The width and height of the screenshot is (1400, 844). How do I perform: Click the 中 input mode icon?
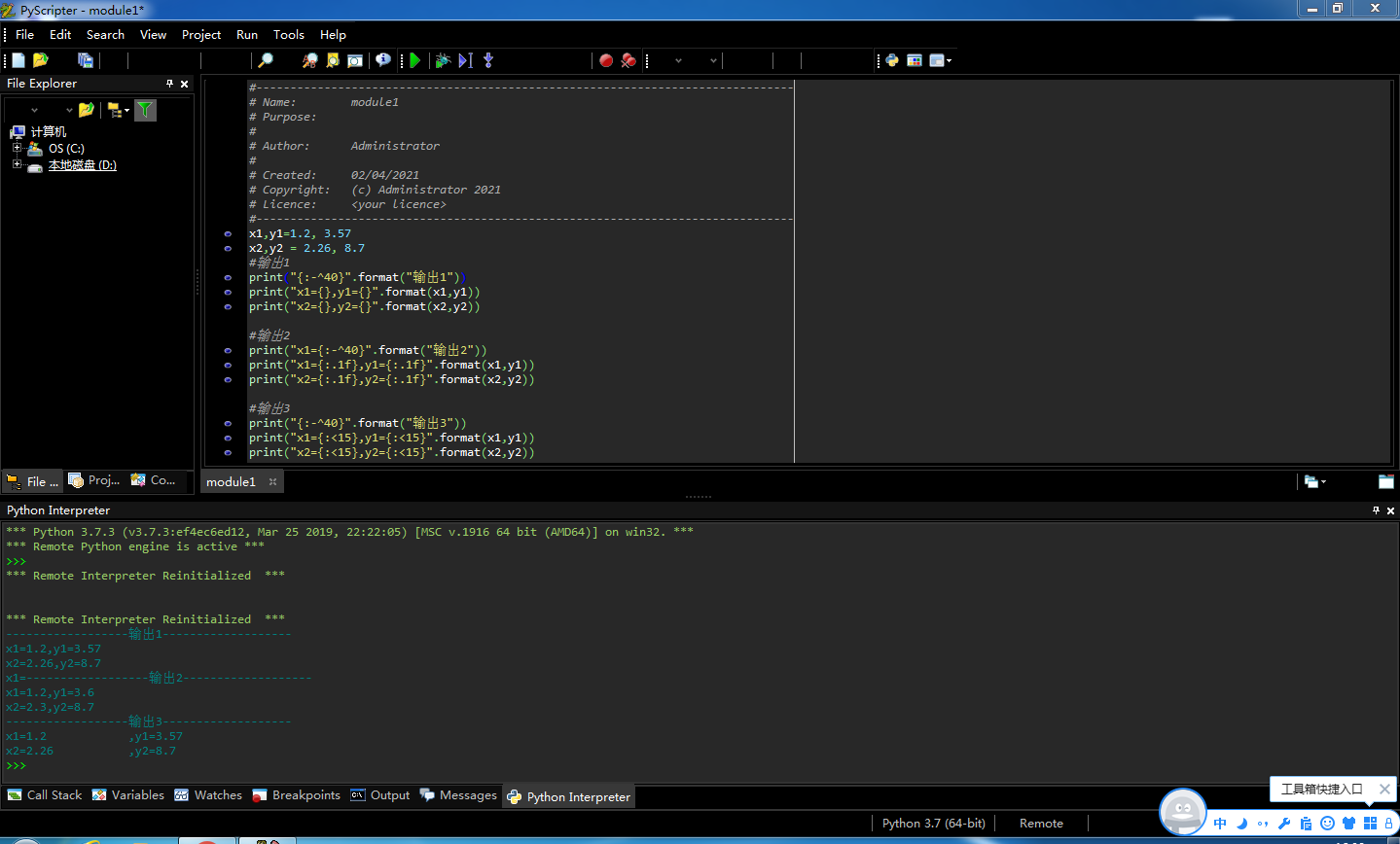point(1220,824)
